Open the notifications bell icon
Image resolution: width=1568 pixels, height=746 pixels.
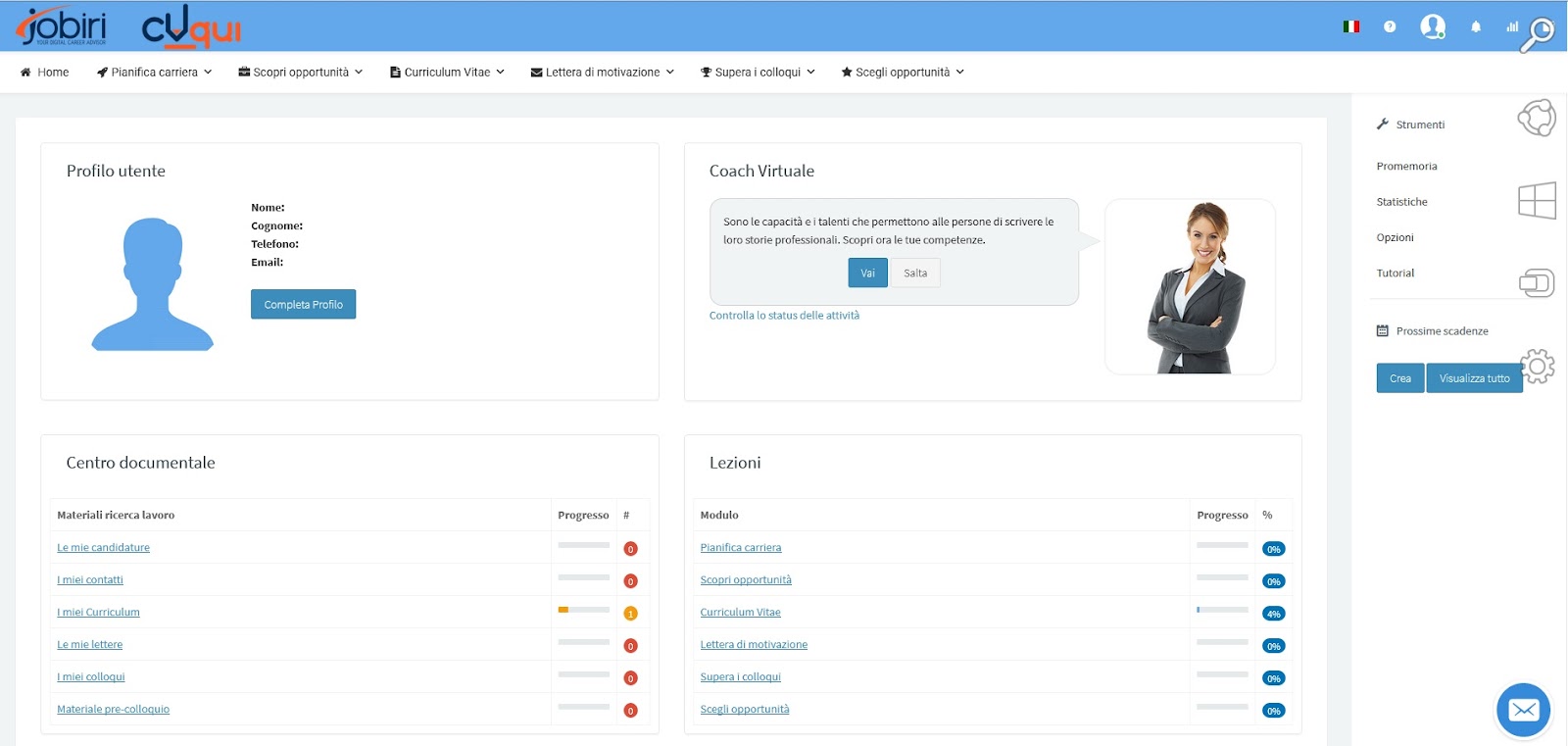pyautogui.click(x=1476, y=26)
